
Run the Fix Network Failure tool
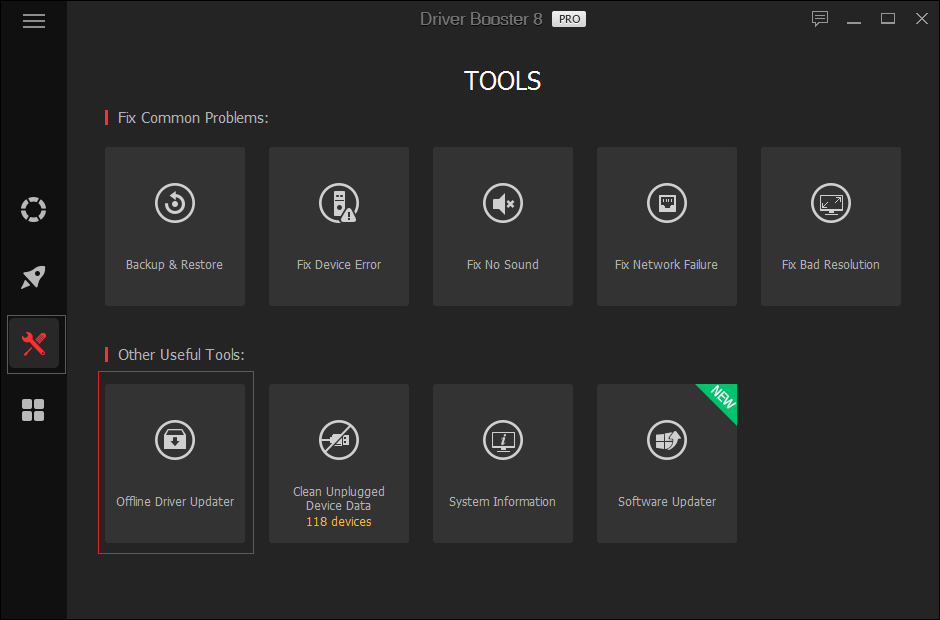click(x=666, y=226)
